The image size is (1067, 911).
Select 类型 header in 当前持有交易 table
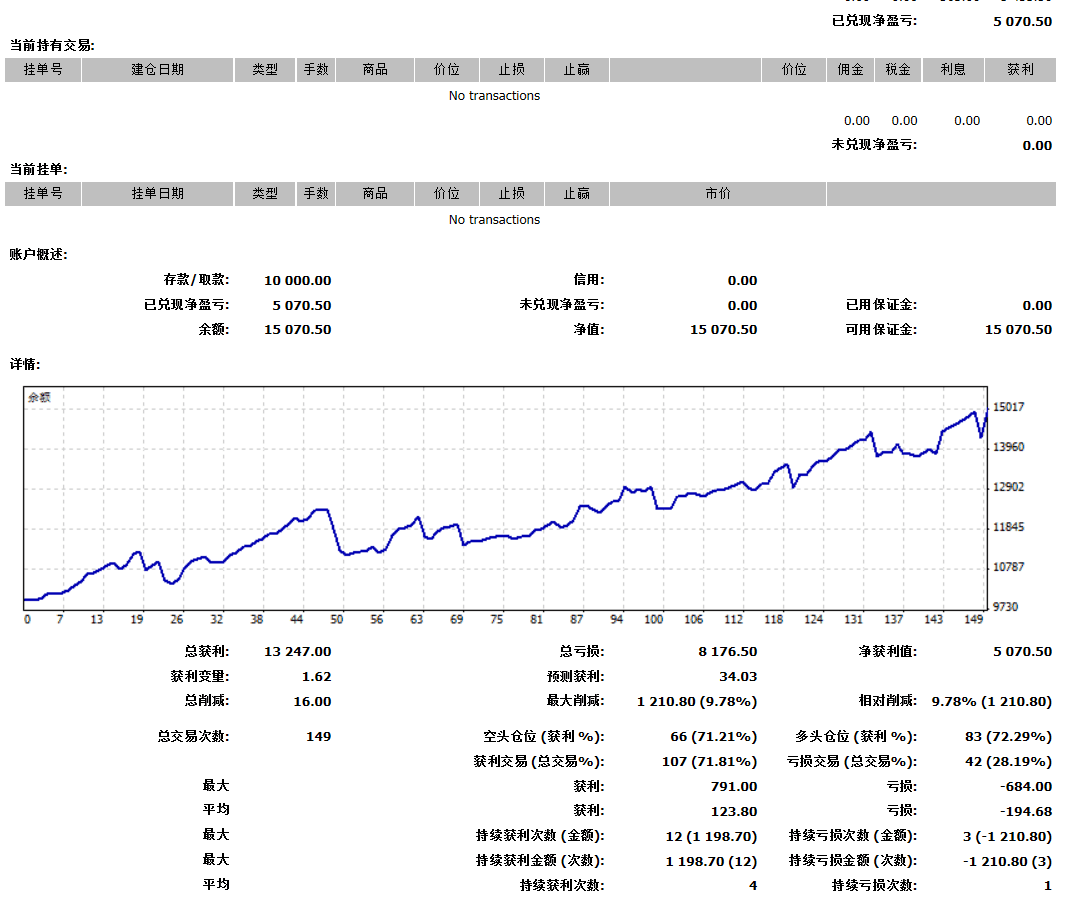click(265, 69)
